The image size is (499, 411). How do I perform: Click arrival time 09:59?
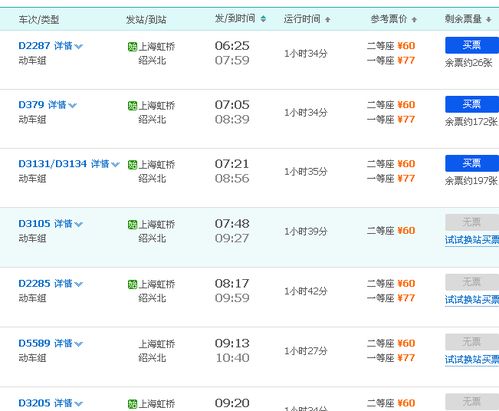[x=232, y=298]
